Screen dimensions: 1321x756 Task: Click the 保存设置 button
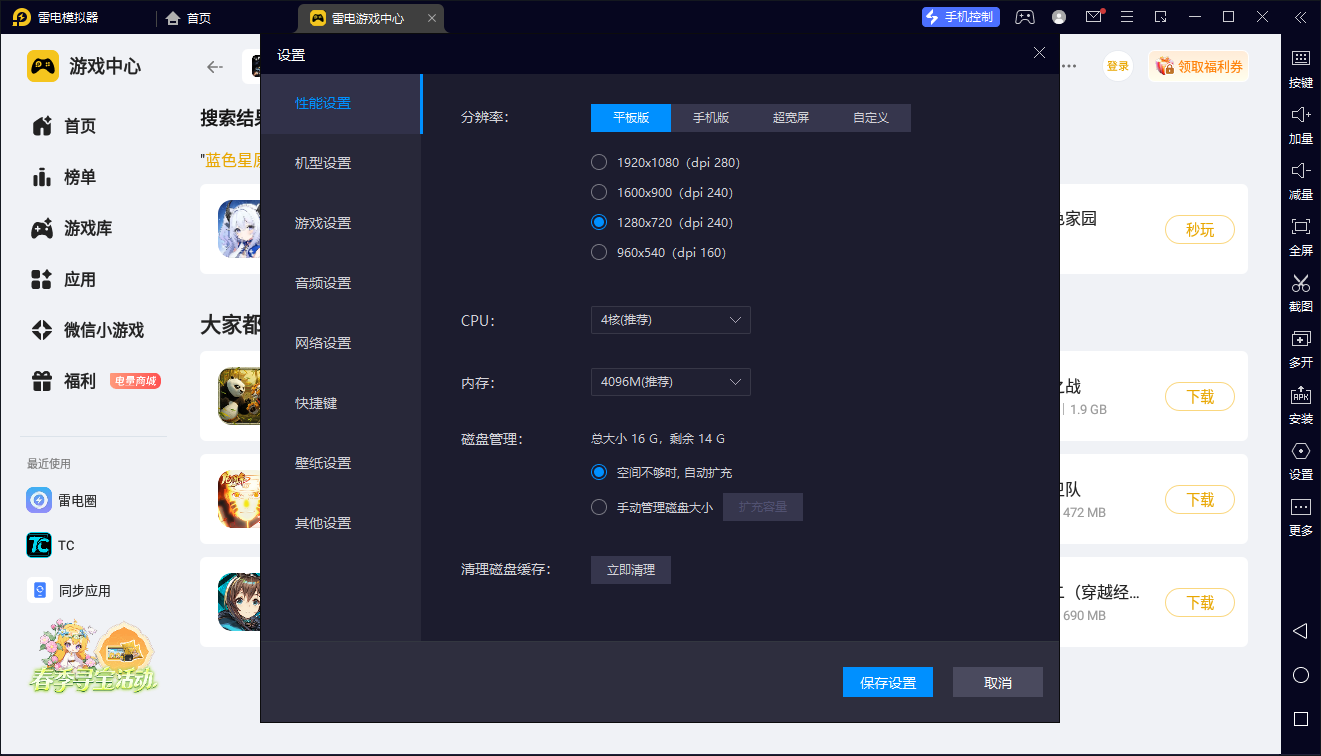point(888,682)
